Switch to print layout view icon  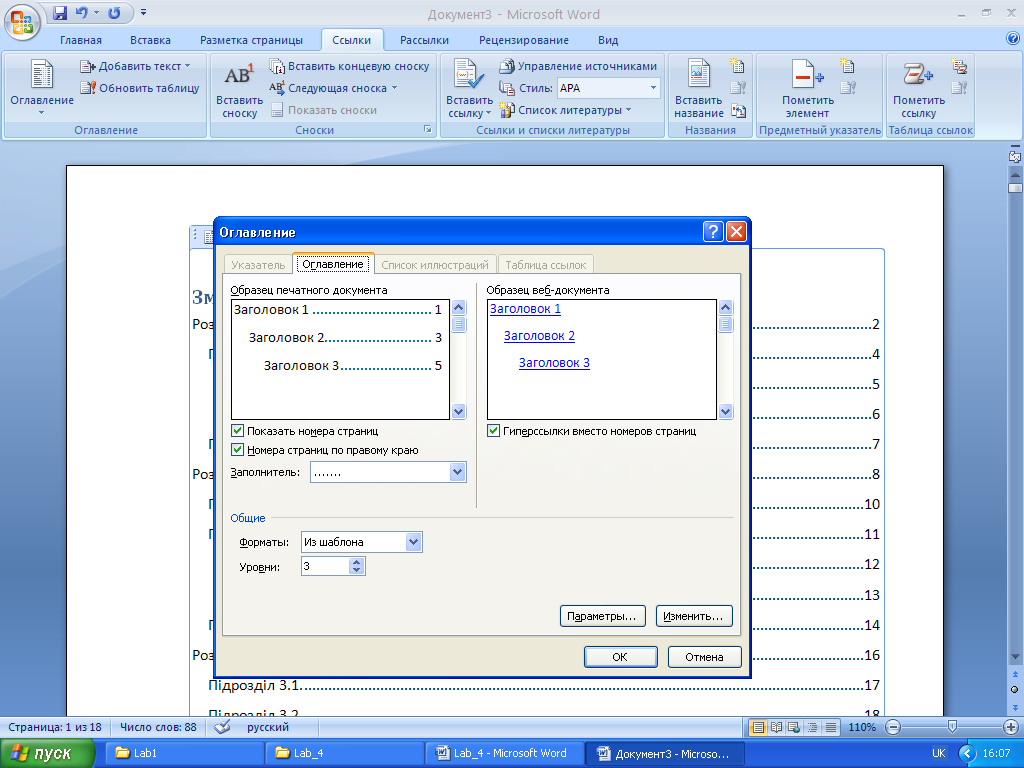pyautogui.click(x=758, y=727)
